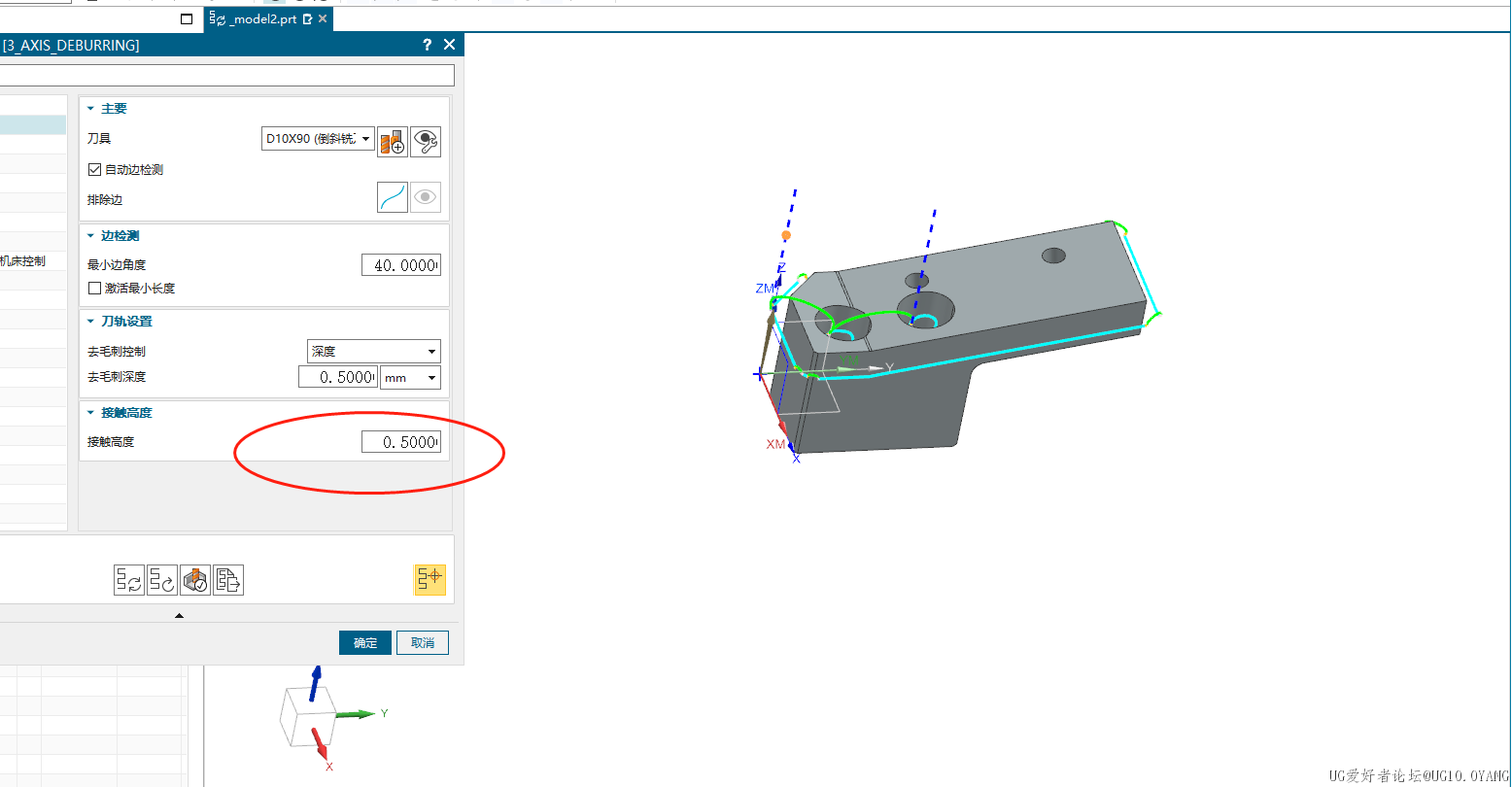Click the orange point handle on dashed axis
This screenshot has height=787, width=1512.
[x=786, y=235]
